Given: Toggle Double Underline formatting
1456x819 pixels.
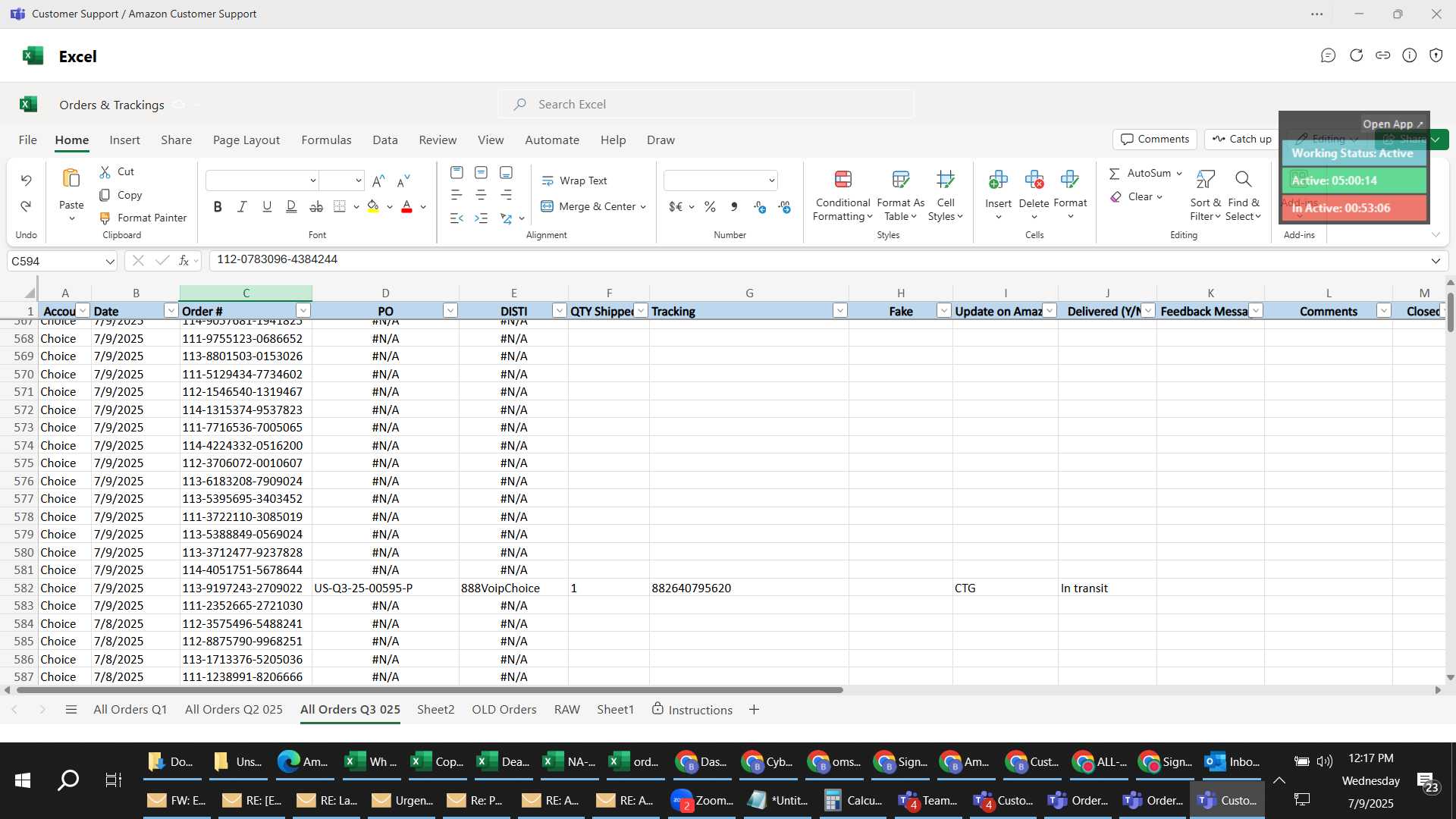Looking at the screenshot, I should [x=291, y=206].
